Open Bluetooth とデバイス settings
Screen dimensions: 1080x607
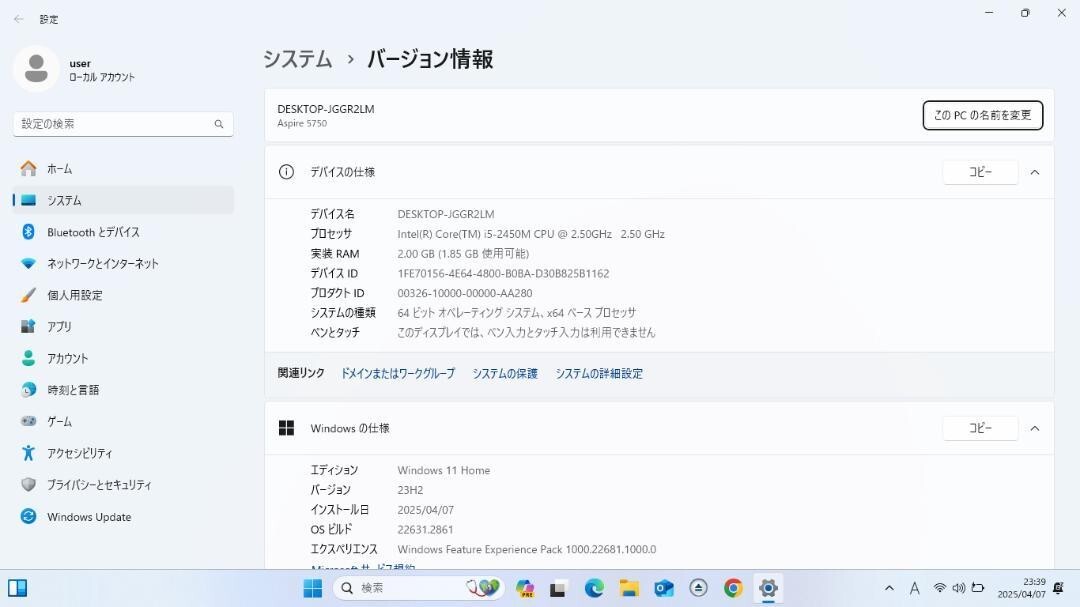point(123,232)
